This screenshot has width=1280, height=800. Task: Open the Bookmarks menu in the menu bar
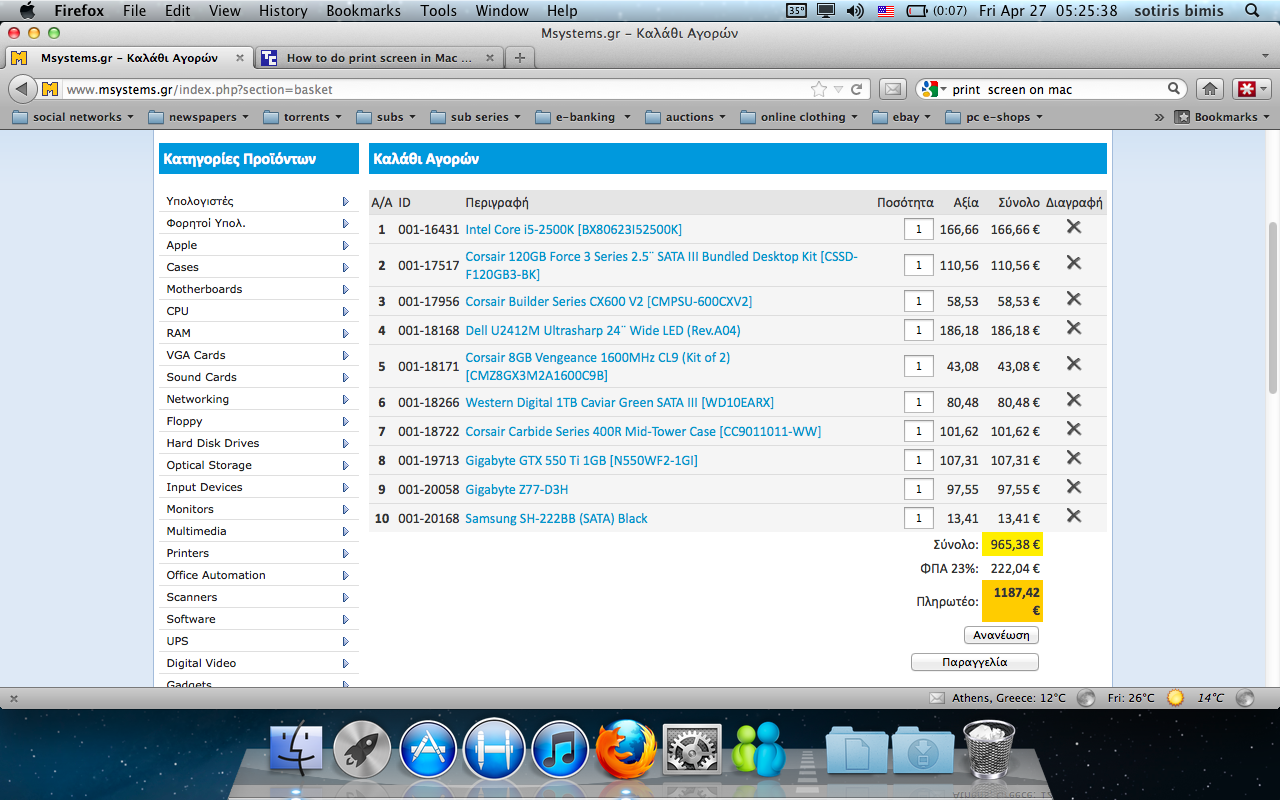[363, 11]
